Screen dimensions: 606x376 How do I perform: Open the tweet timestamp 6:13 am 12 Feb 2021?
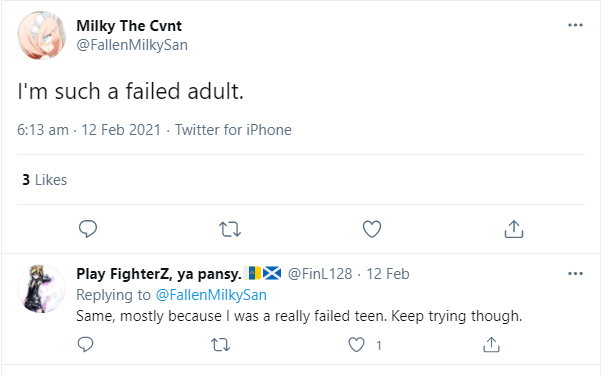click(x=89, y=130)
